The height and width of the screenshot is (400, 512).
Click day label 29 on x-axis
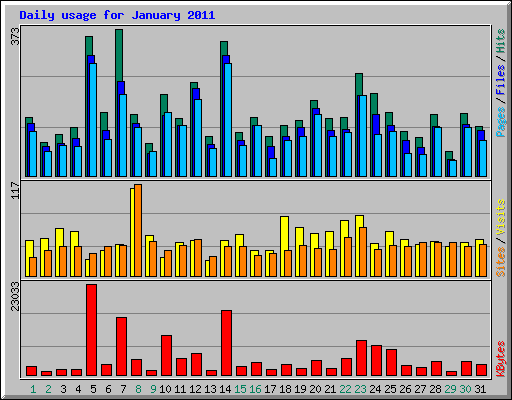click(x=450, y=389)
